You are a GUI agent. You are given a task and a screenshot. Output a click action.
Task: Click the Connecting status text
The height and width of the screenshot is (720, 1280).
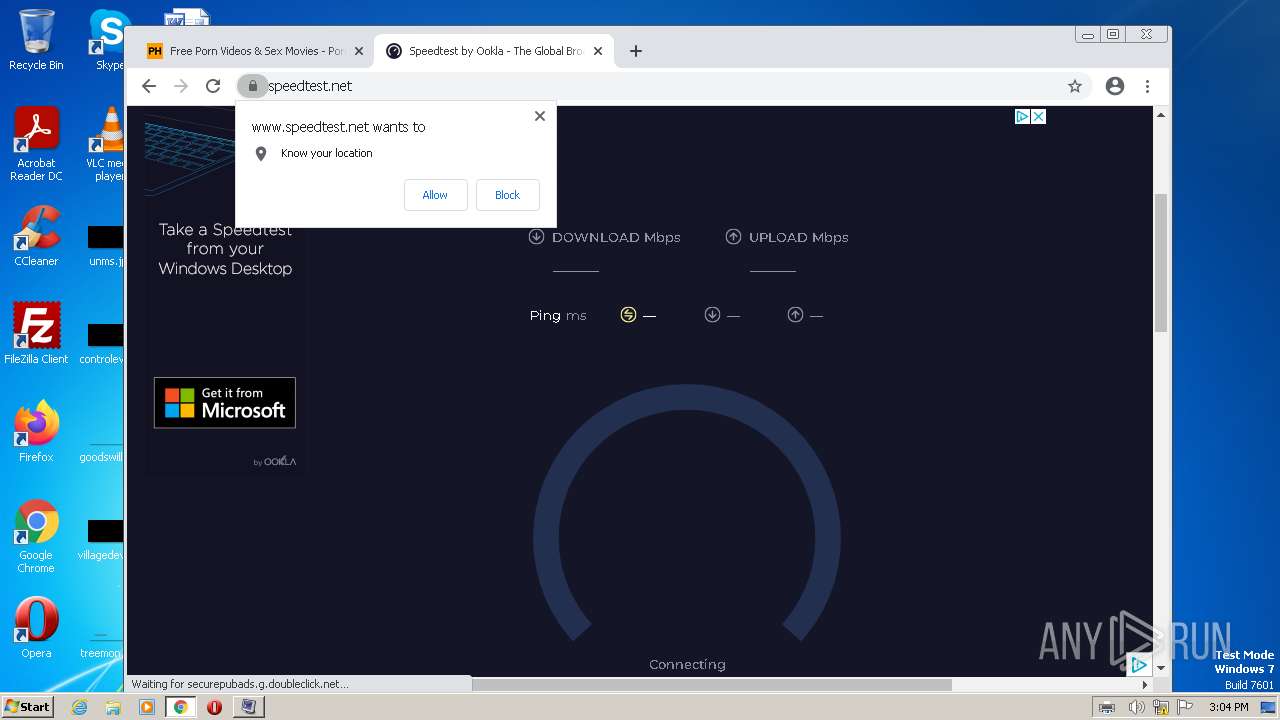pos(687,664)
